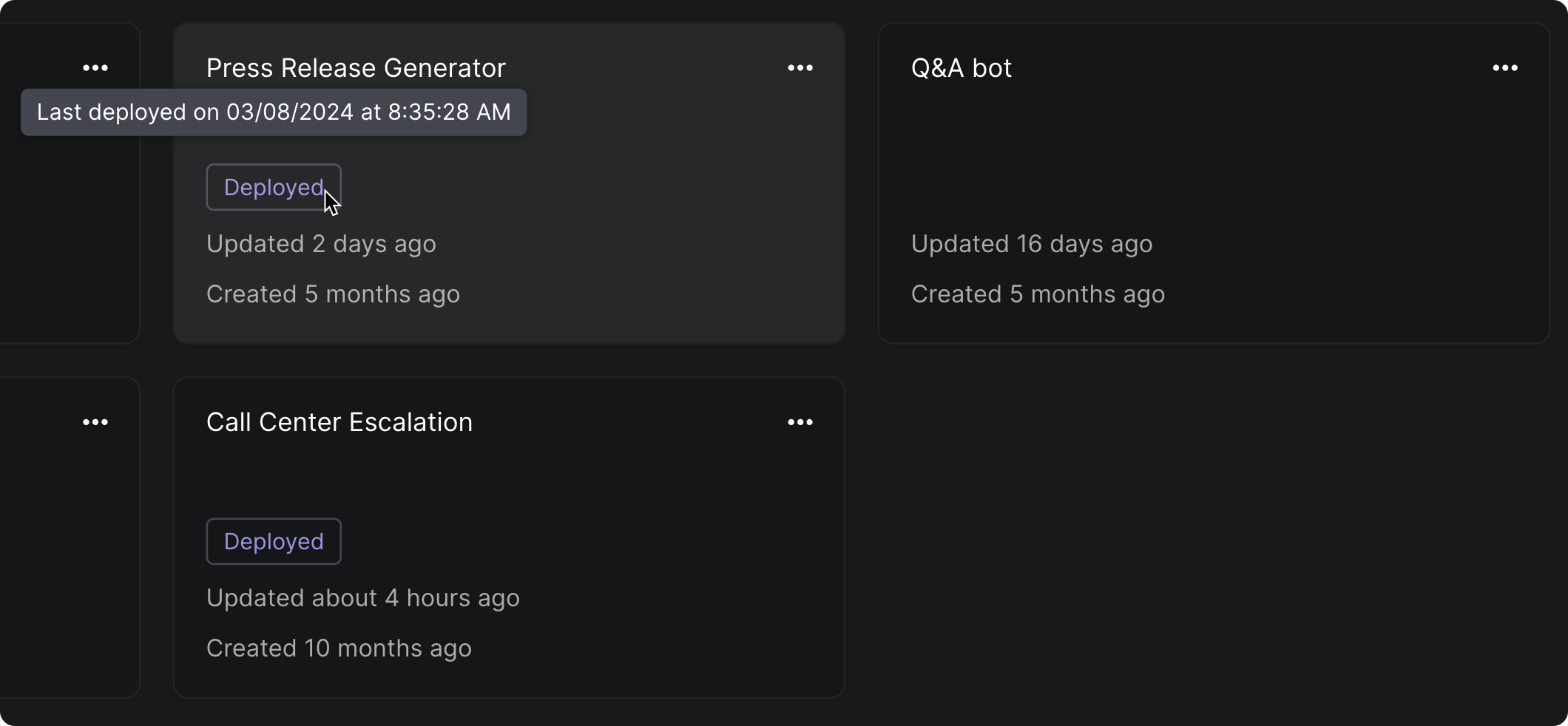Viewport: 1568px width, 726px height.
Task: Click 'Created 10 months ago' text
Action: [339, 648]
